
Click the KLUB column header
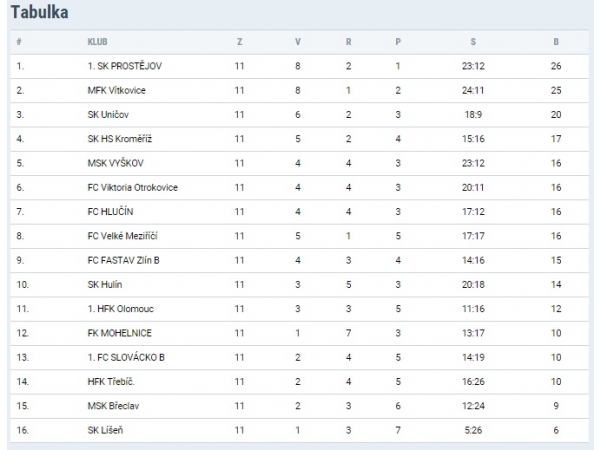point(97,42)
